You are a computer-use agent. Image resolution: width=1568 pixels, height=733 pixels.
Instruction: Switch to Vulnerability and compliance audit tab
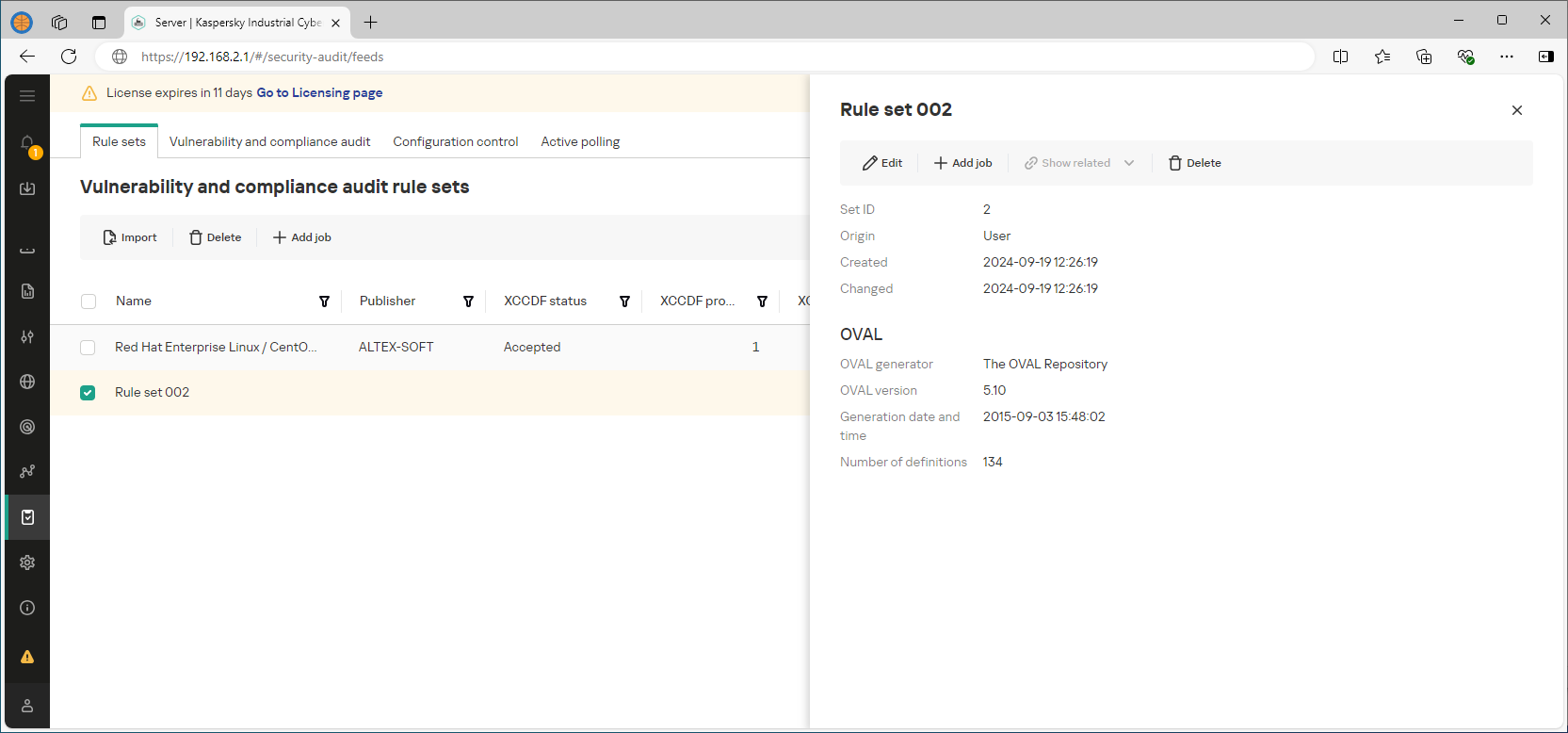pyautogui.click(x=269, y=142)
